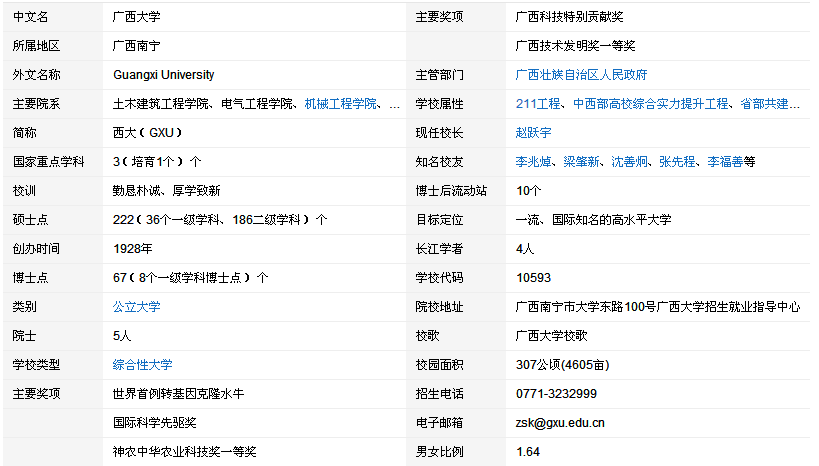Select the name Guangxi University
819x466 pixels.
coord(163,75)
